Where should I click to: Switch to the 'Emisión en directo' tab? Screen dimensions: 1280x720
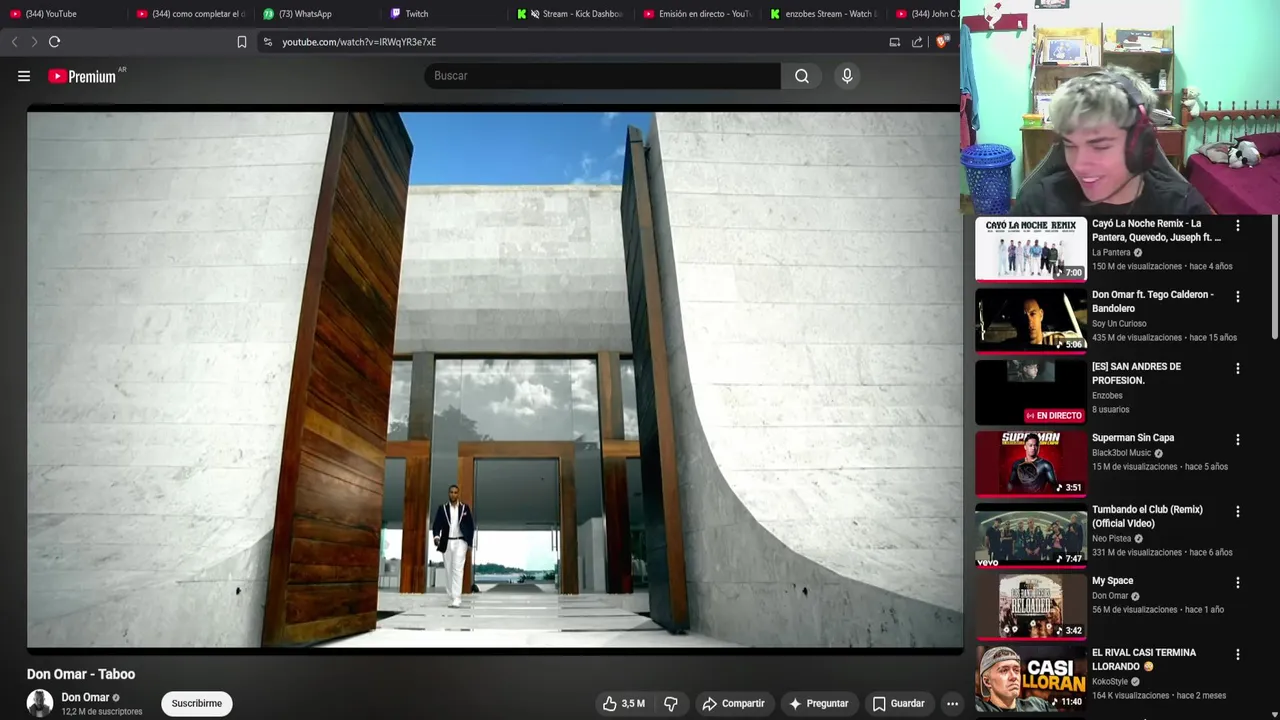pos(698,14)
